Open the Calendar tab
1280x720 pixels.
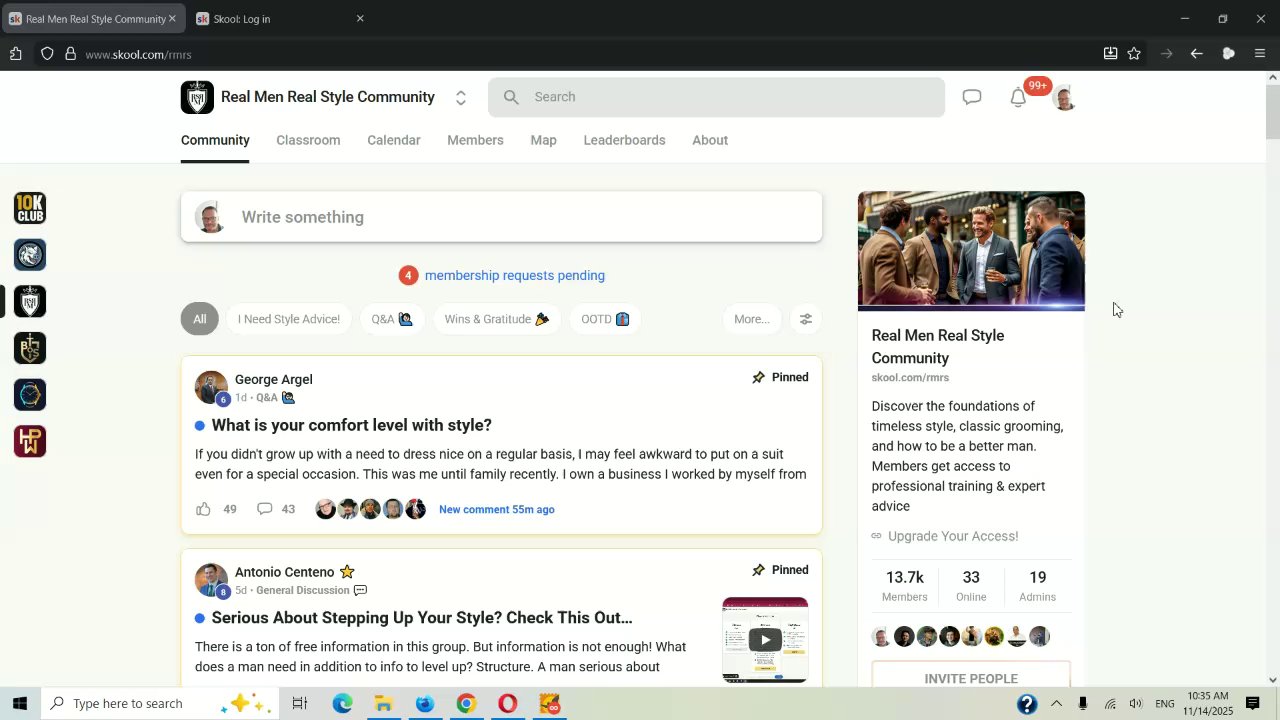(394, 140)
